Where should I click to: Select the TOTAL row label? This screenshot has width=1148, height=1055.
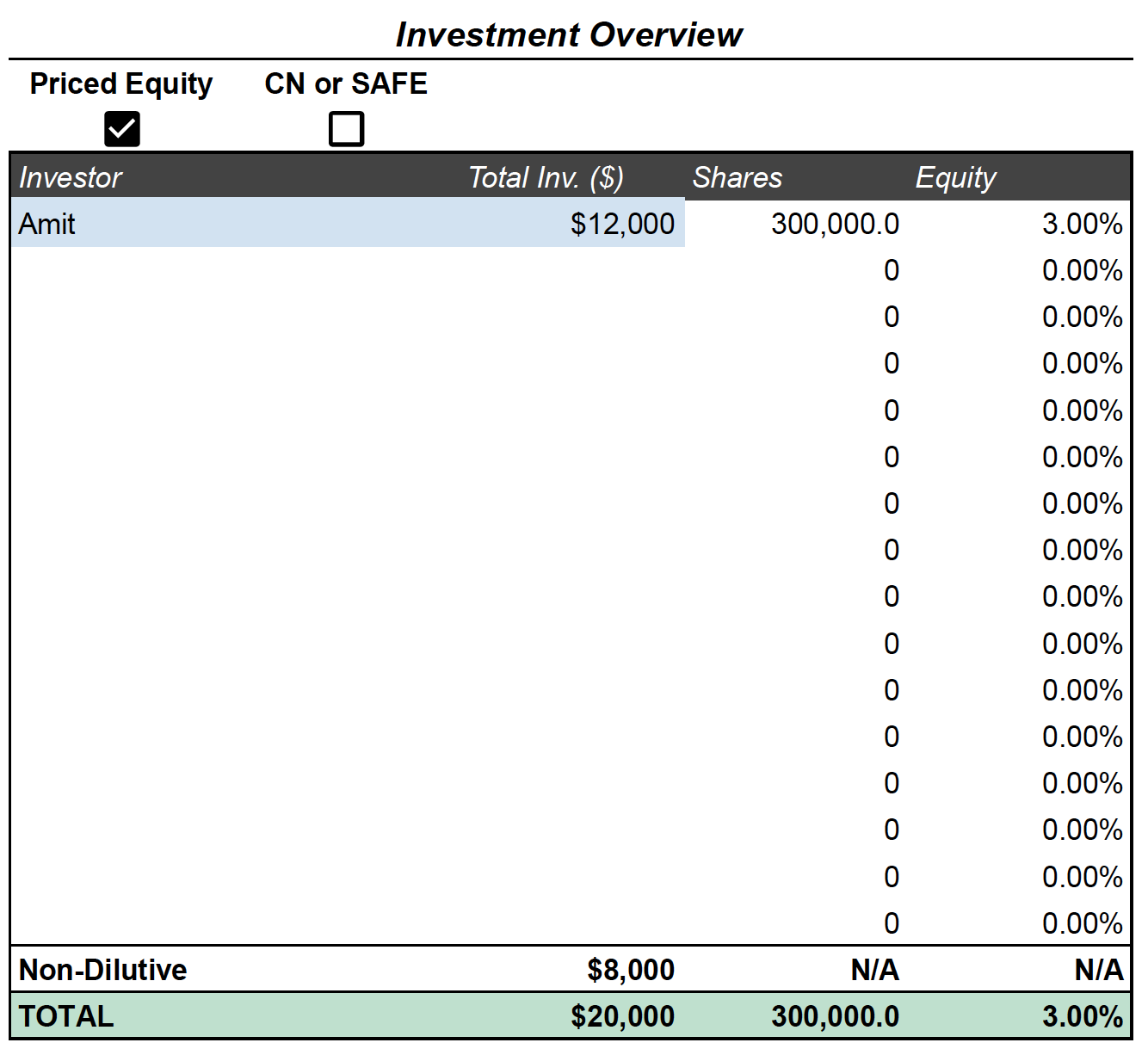point(66,1016)
